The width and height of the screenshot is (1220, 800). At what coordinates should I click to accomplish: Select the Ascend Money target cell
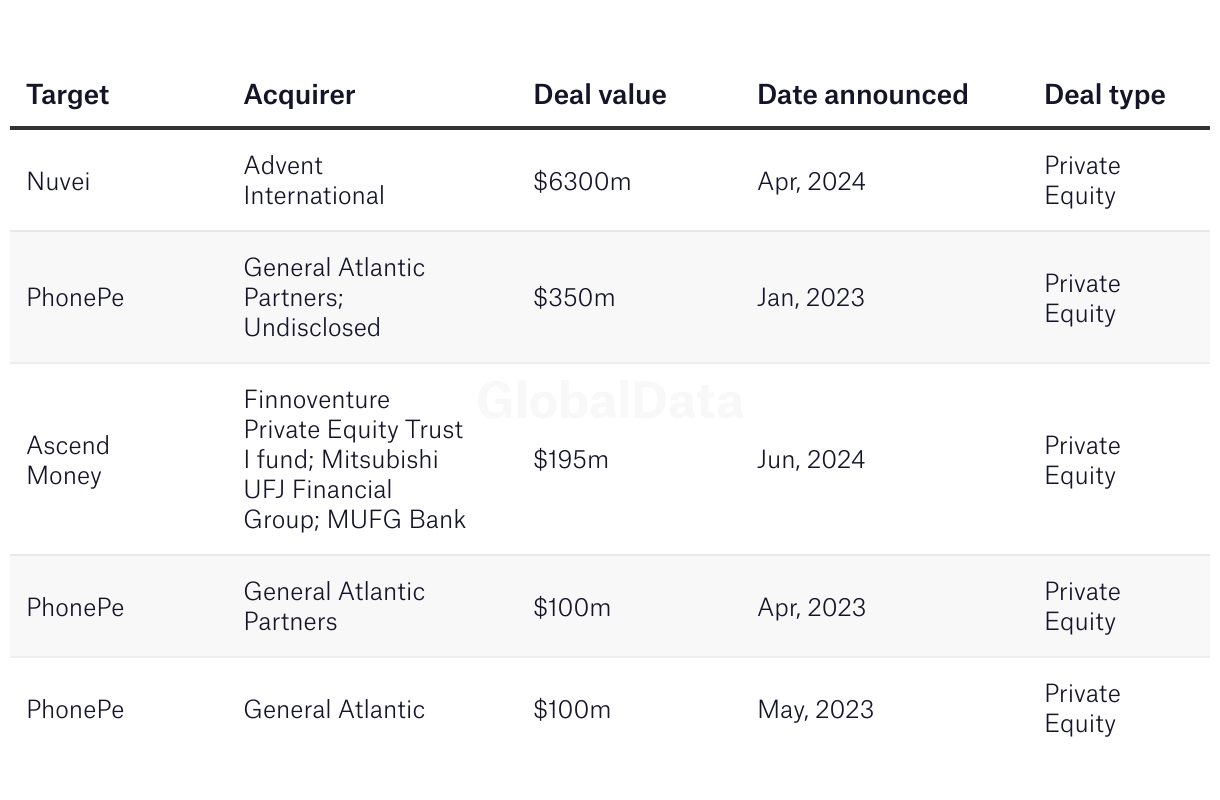point(68,460)
